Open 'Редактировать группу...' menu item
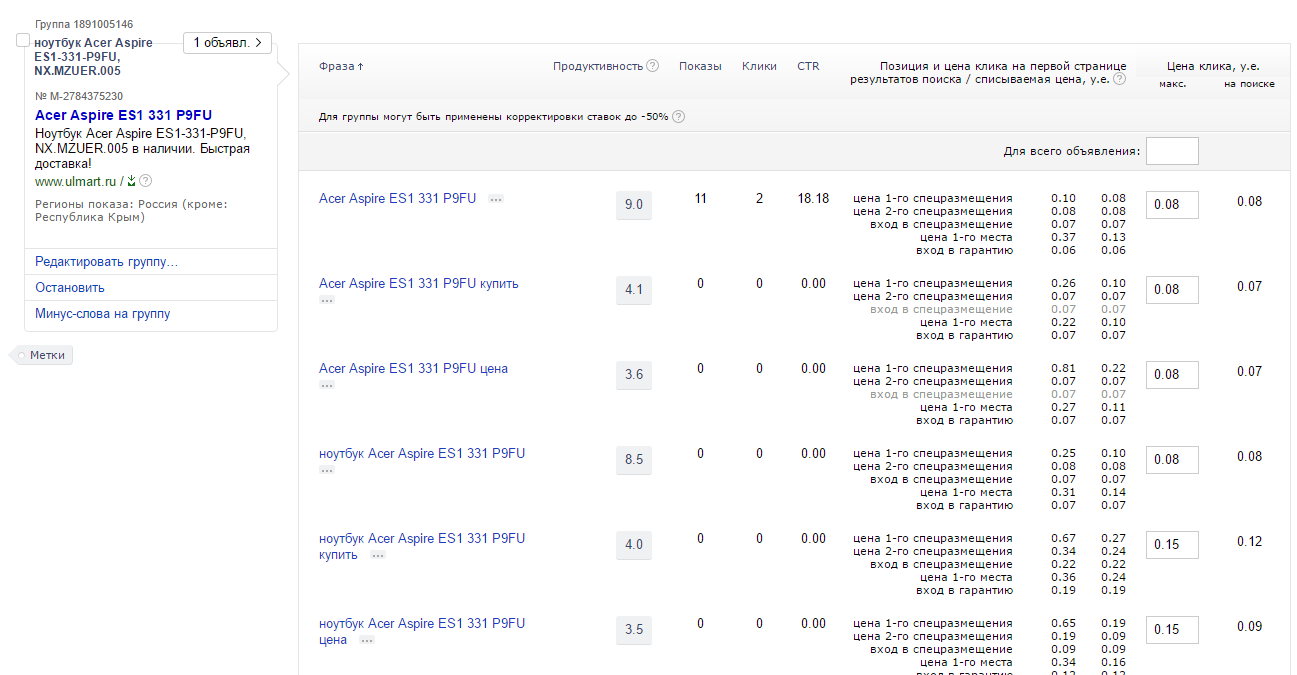1297x675 pixels. 106,262
